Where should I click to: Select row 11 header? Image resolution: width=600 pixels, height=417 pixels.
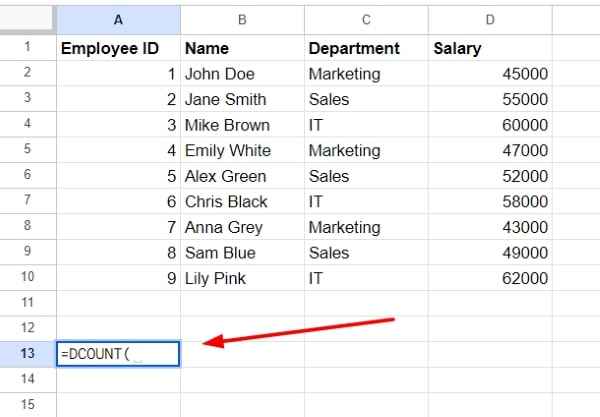(28, 303)
